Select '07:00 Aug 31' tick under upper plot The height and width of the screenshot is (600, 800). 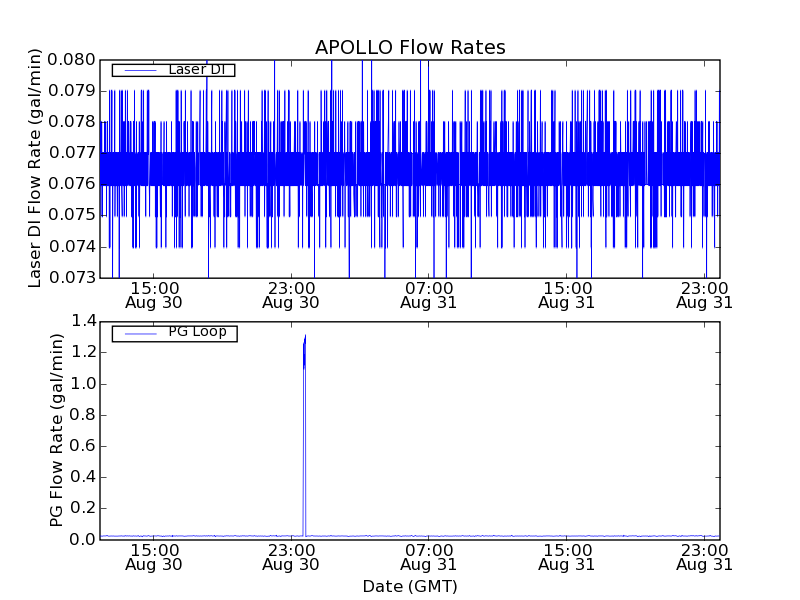pyautogui.click(x=429, y=294)
